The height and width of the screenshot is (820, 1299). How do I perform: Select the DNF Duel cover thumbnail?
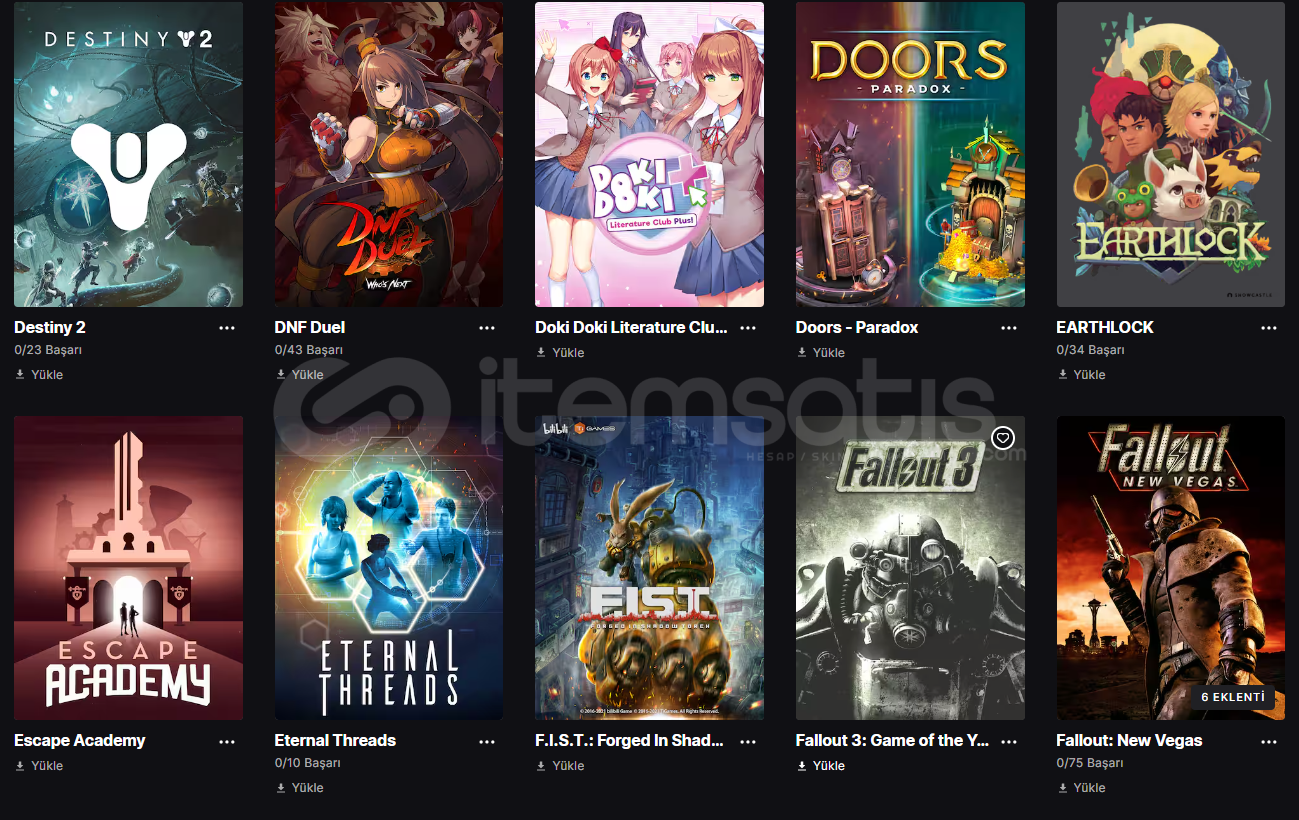pos(389,154)
